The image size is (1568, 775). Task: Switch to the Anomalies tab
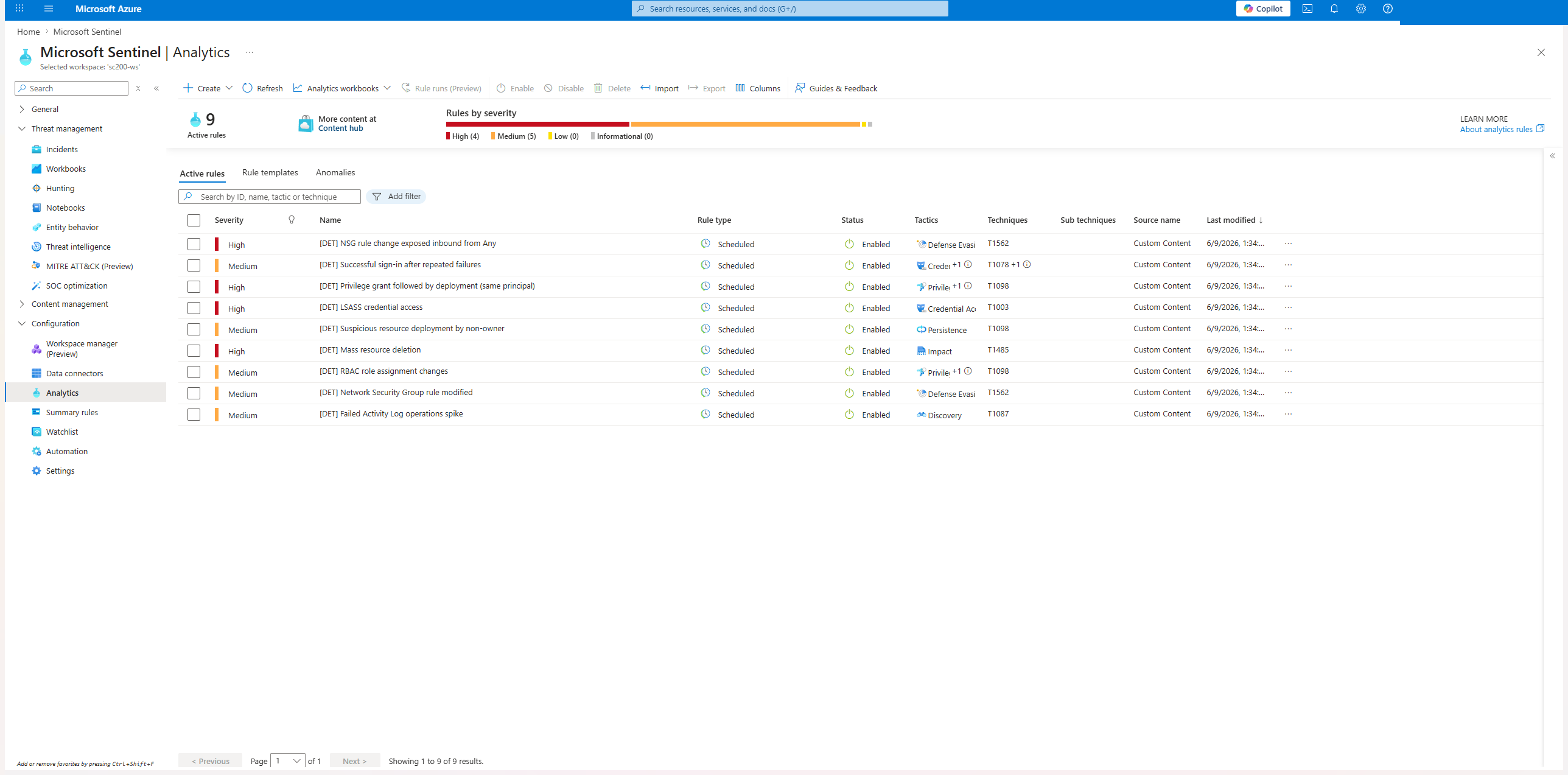[335, 173]
